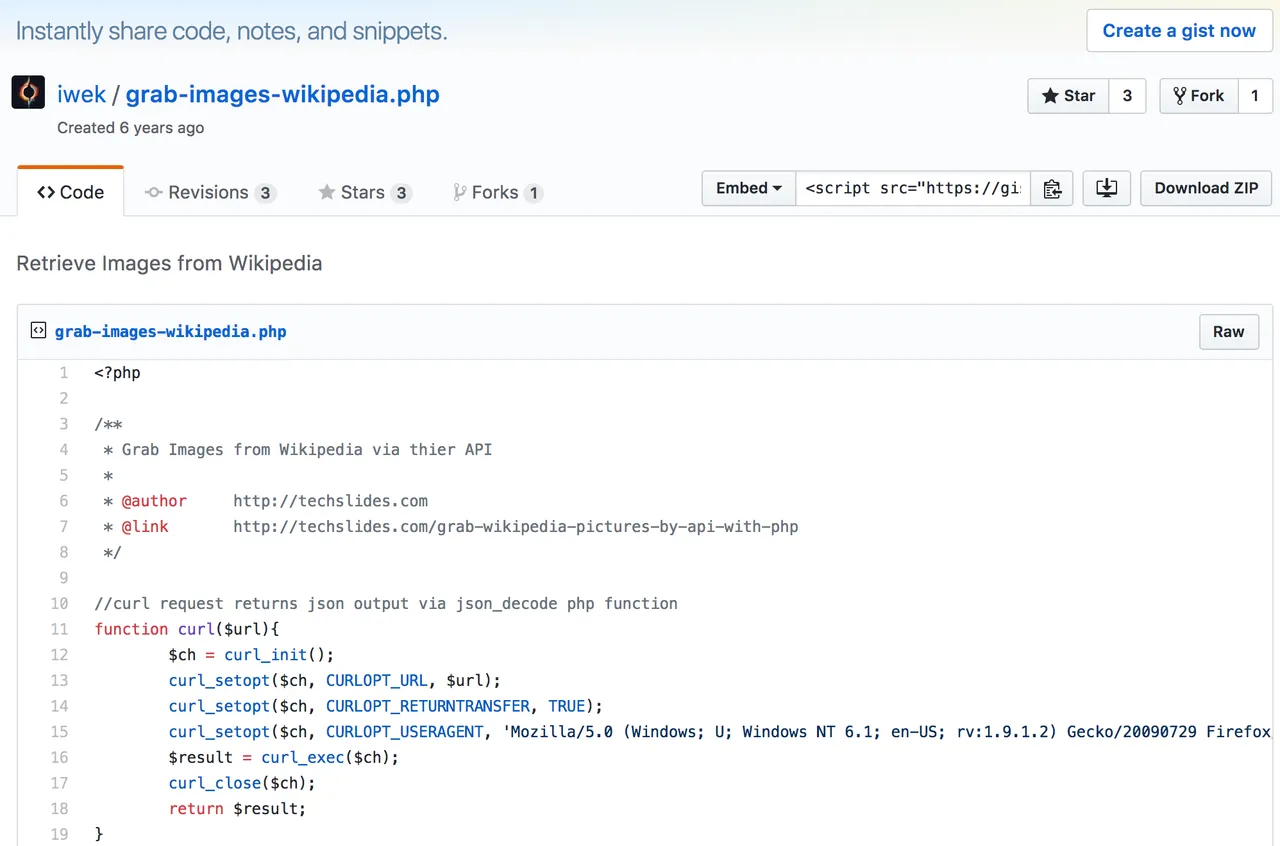
Task: Switch to the Code tab
Action: pos(71,192)
